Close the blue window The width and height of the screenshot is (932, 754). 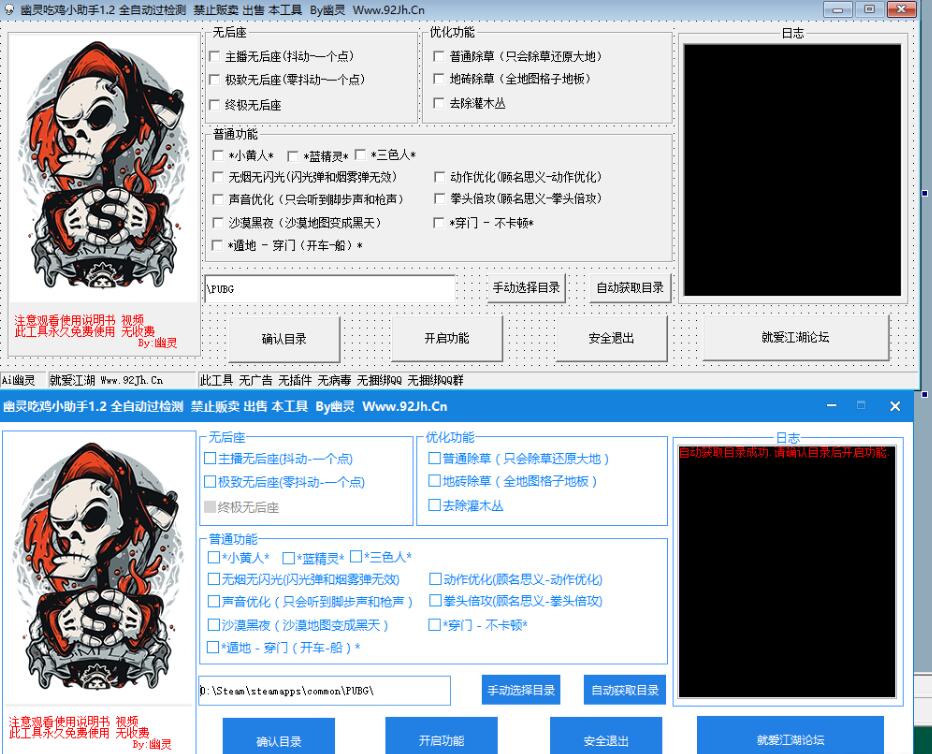click(x=895, y=406)
